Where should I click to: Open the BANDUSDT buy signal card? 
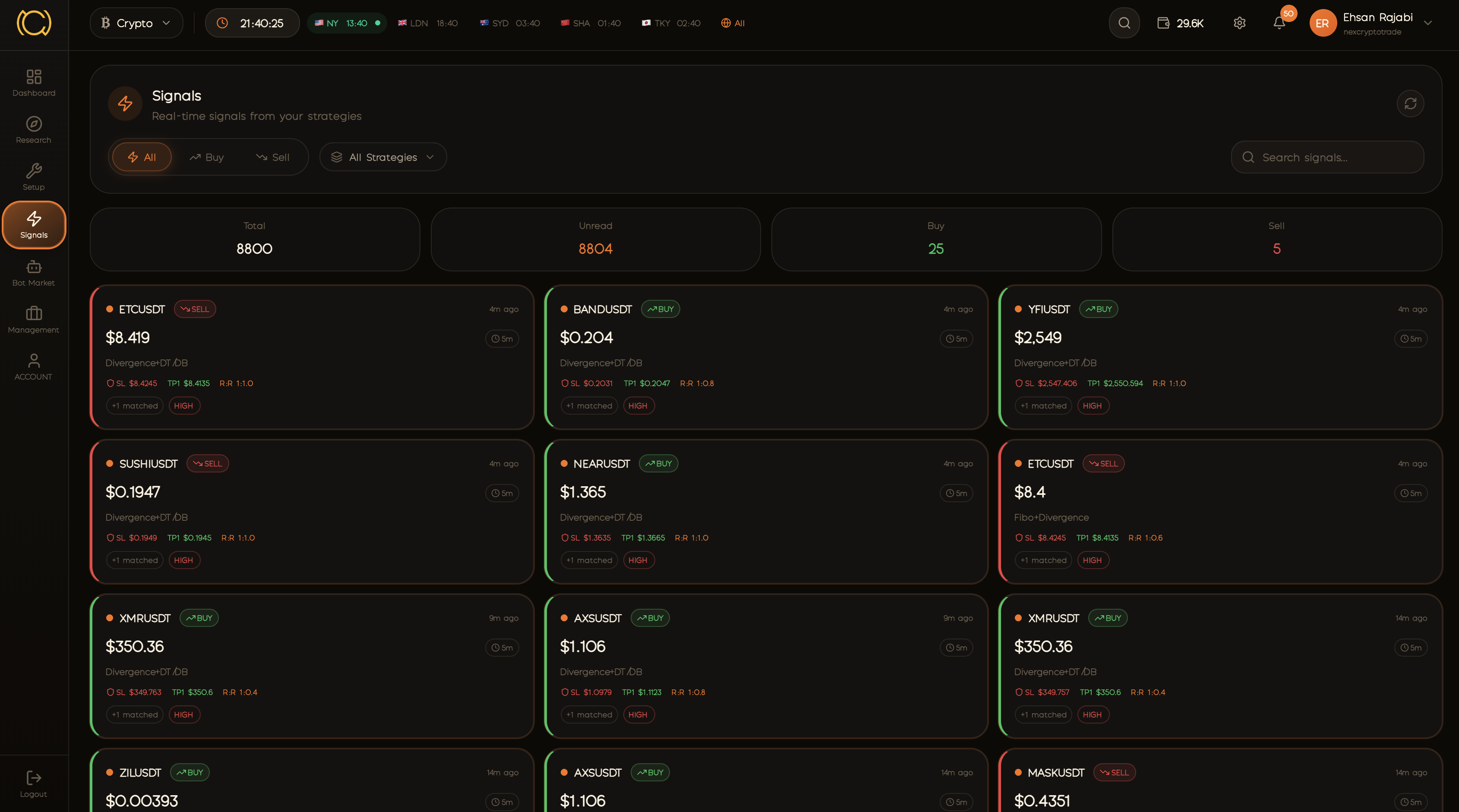(766, 357)
